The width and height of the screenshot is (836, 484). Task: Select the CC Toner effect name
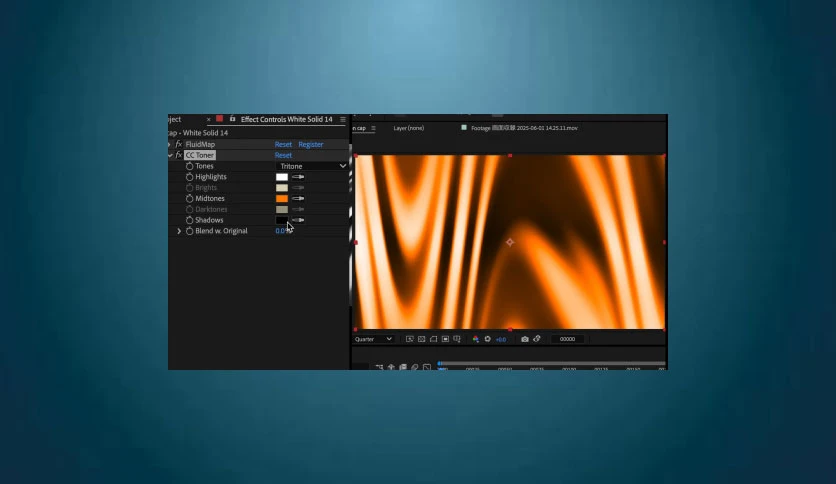(199, 155)
